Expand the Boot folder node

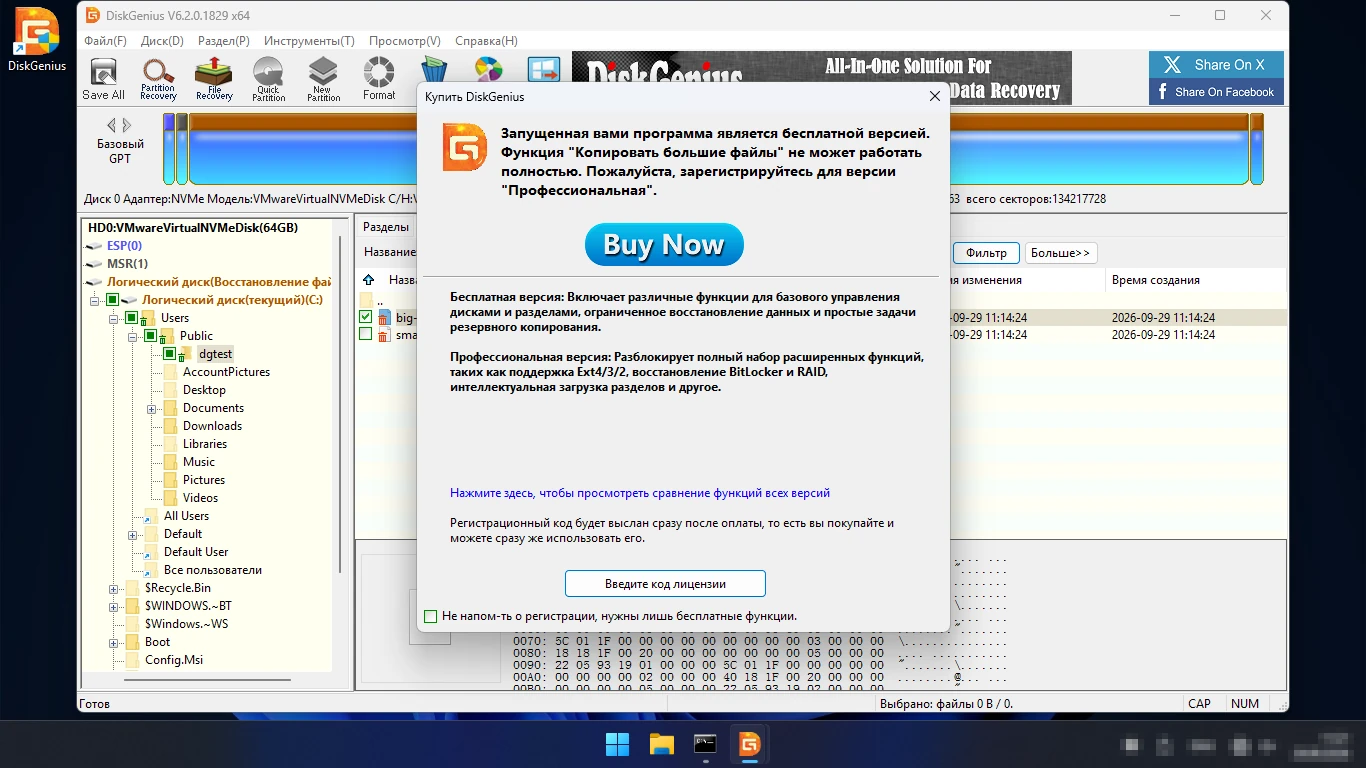pos(114,642)
